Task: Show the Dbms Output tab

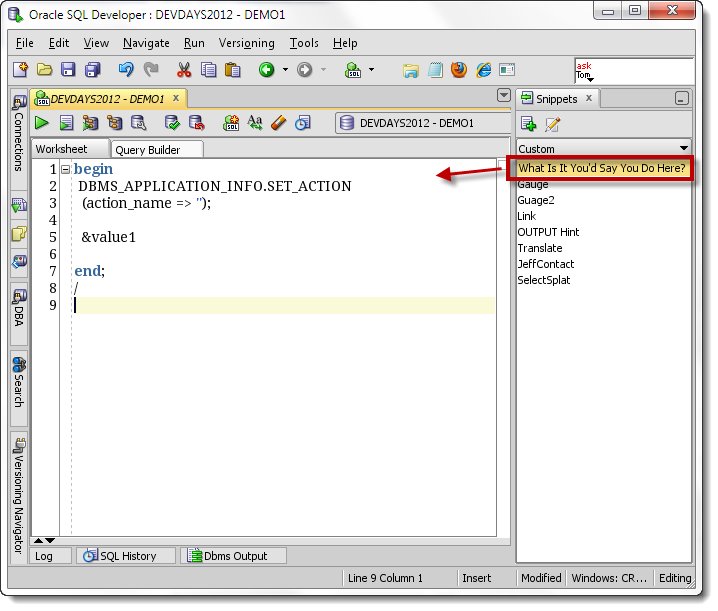Action: (x=234, y=556)
